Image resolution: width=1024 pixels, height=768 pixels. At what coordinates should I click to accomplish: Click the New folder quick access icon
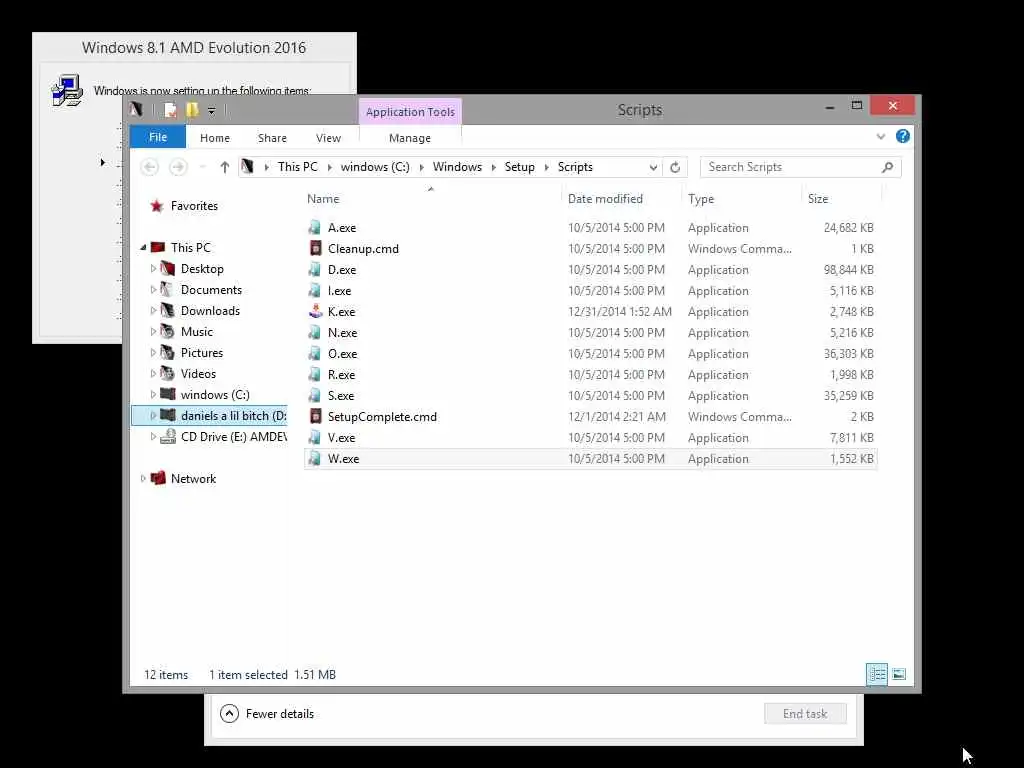192,110
